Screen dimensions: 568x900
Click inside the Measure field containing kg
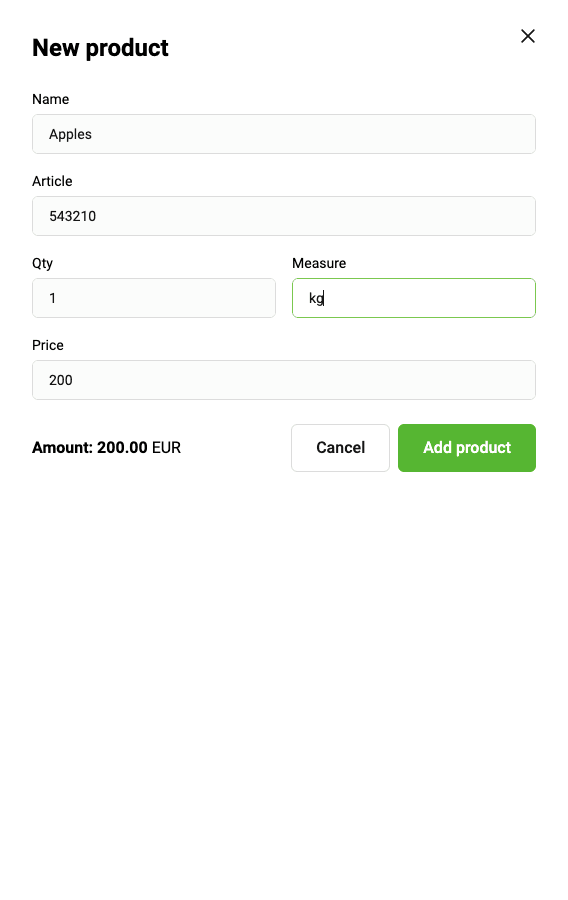pos(414,298)
